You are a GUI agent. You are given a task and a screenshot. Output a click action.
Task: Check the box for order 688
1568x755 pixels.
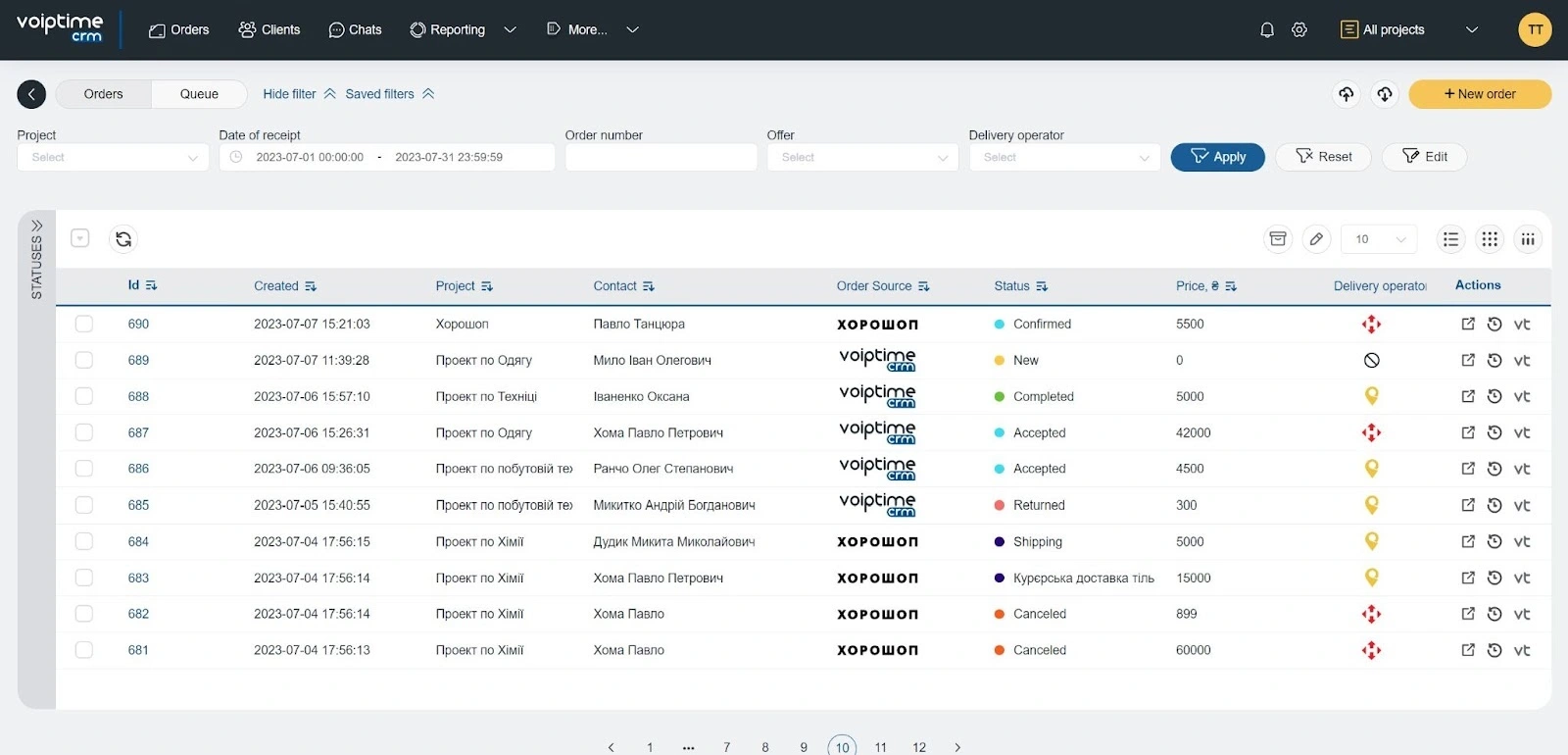[x=84, y=396]
